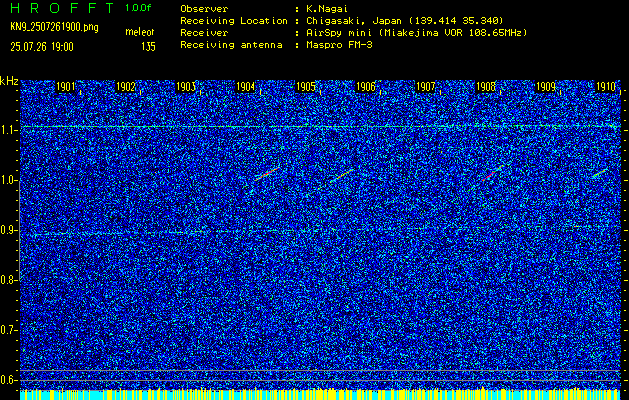Screen dimensions: 629x400
Task: Click the meteor echo streak between 1904 and 1905
Action: (x=267, y=174)
